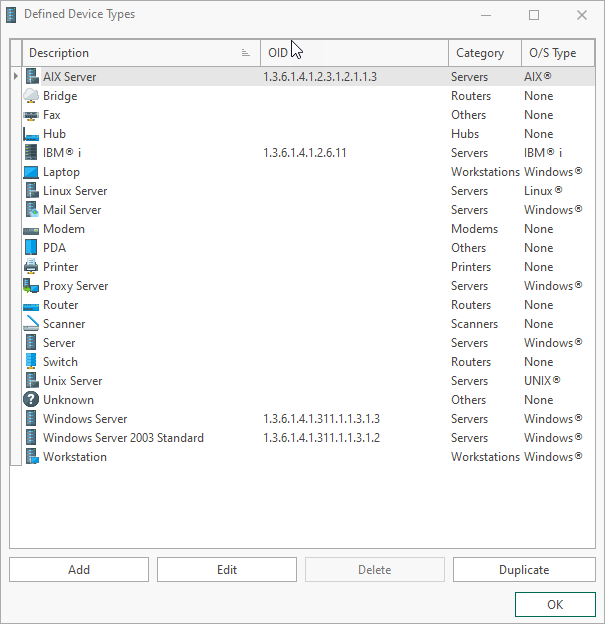Confirm with the OK button

coord(555,604)
